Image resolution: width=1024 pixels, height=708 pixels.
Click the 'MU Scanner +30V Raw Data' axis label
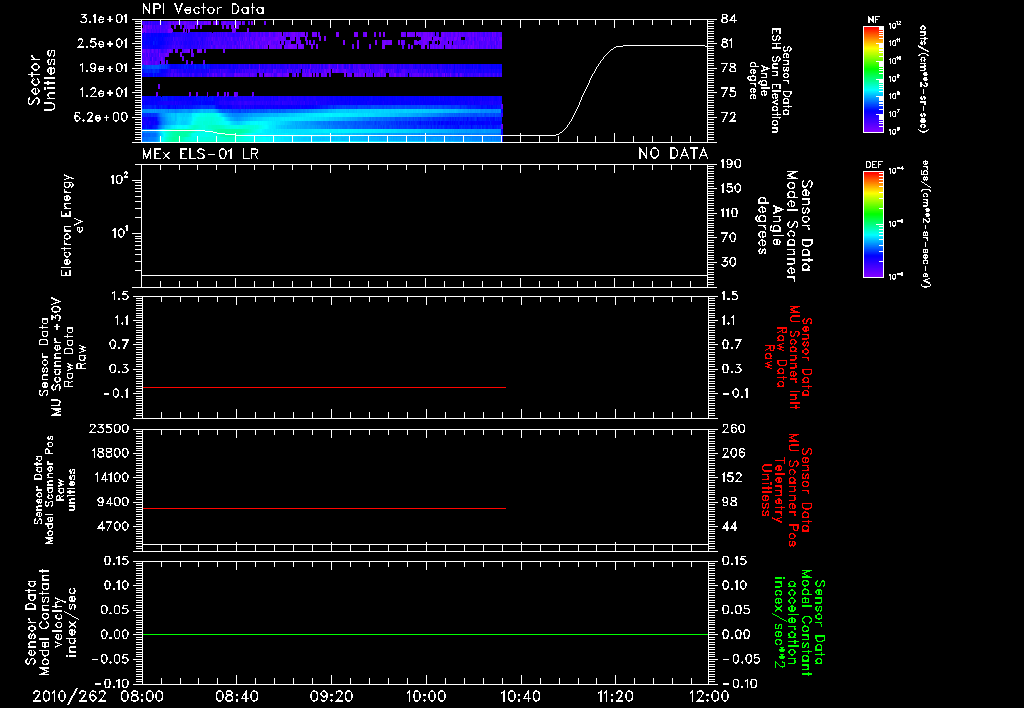[x=62, y=357]
